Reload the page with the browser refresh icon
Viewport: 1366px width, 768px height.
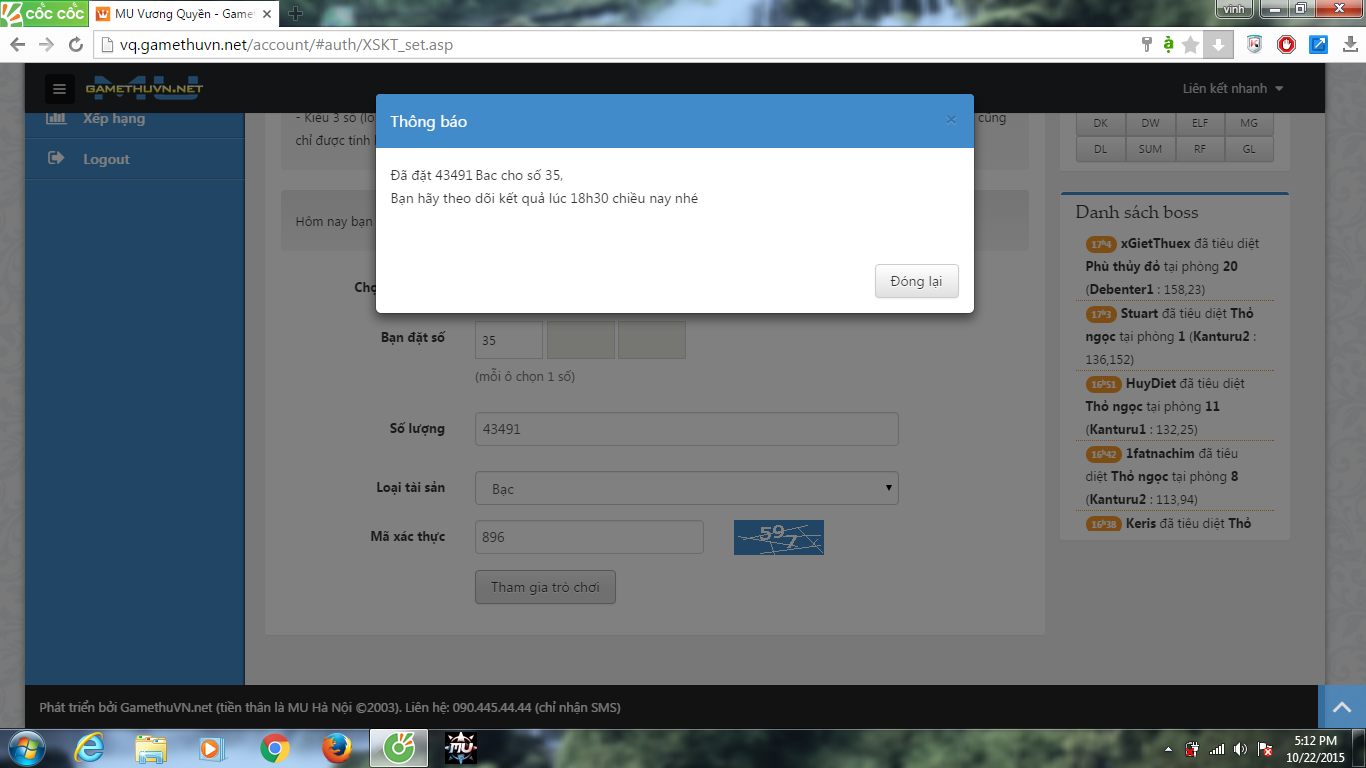pyautogui.click(x=75, y=45)
